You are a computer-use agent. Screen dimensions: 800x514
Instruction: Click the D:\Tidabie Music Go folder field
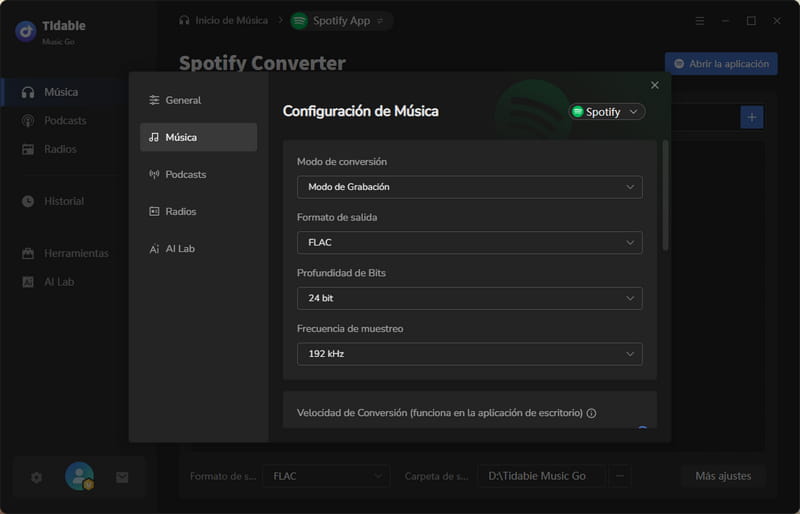(x=541, y=476)
